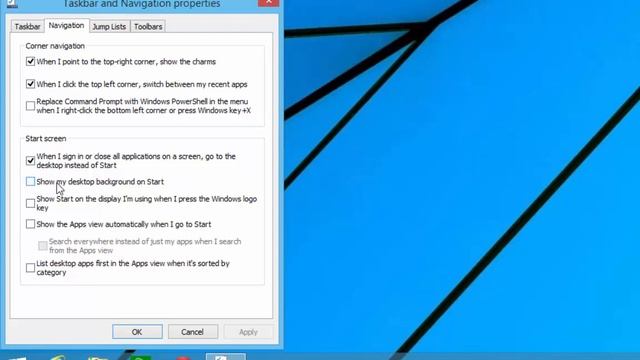Viewport: 640px width, 360px height.
Task: Toggle go to desktop instead of Start
Action: coord(31,161)
